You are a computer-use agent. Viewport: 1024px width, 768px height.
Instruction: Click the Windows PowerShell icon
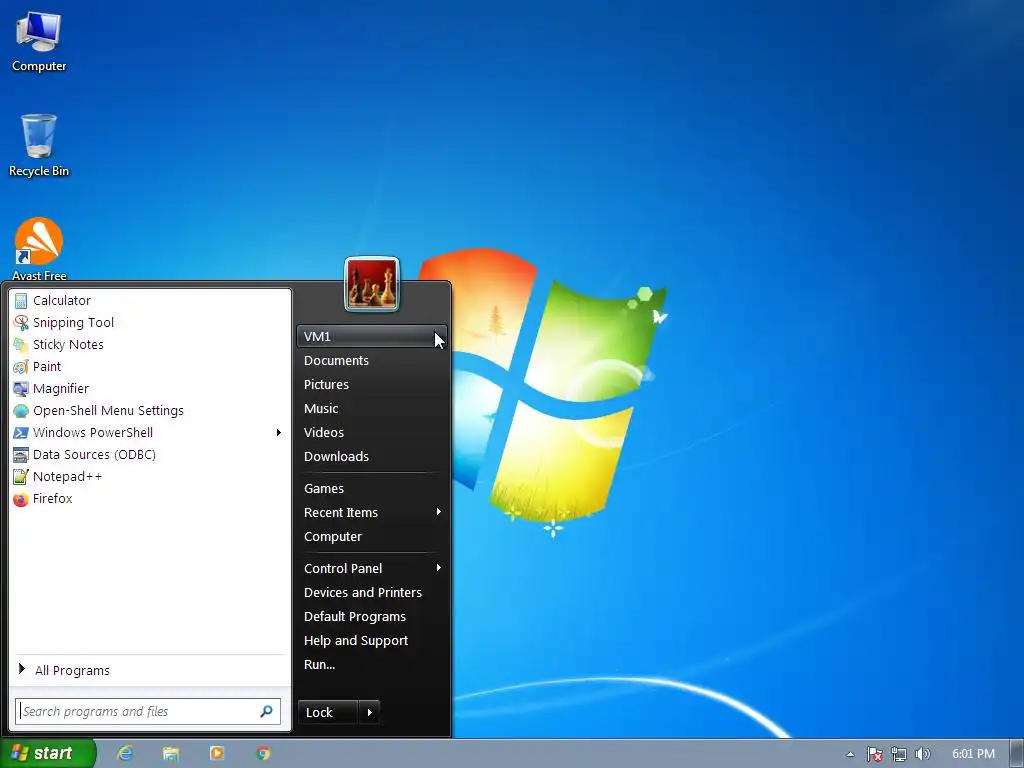[21, 432]
